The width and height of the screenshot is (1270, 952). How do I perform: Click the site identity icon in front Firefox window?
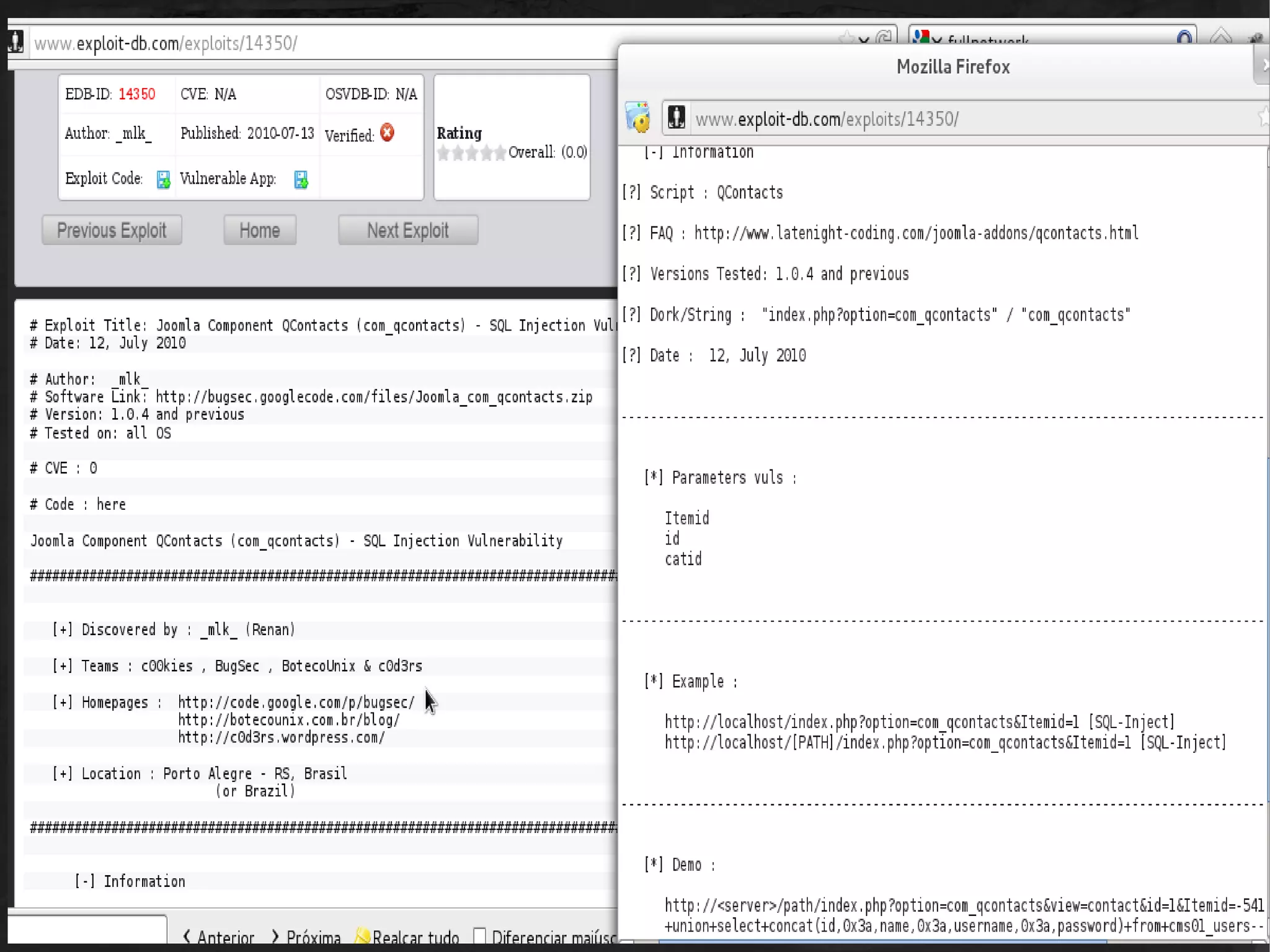point(676,118)
